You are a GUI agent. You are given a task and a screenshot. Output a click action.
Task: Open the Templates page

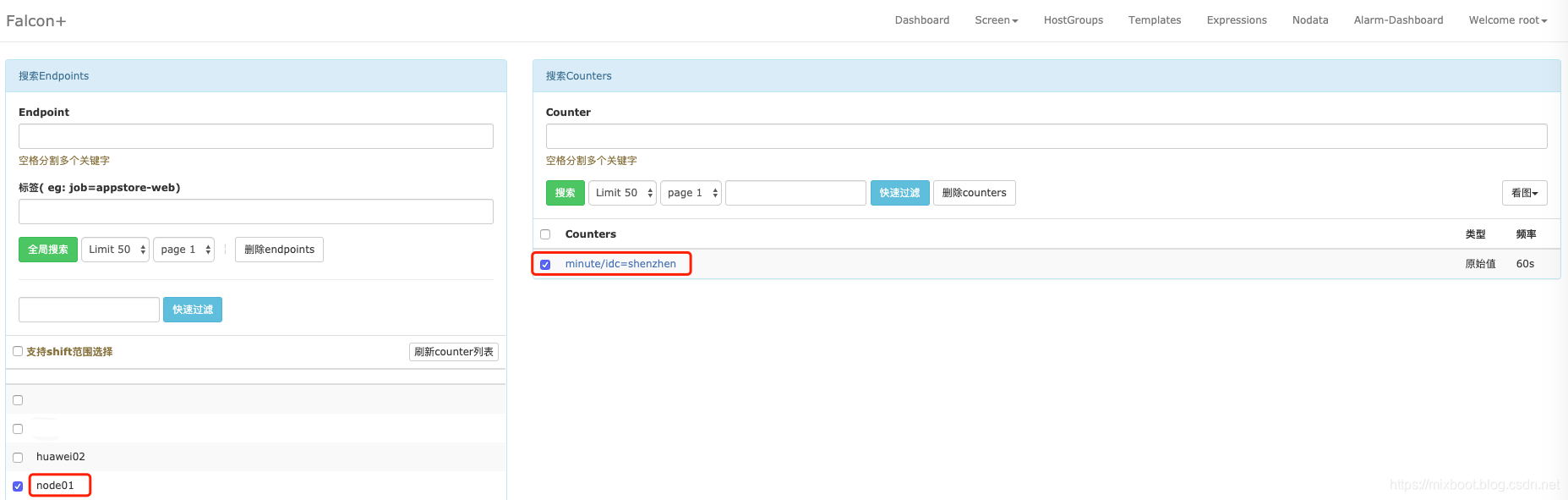tap(1154, 20)
